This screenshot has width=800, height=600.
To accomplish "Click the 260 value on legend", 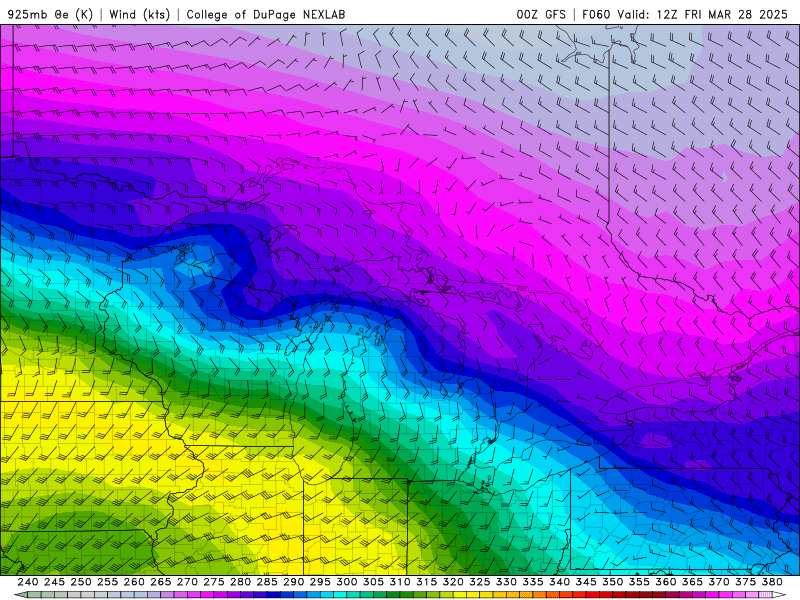I will [134, 582].
